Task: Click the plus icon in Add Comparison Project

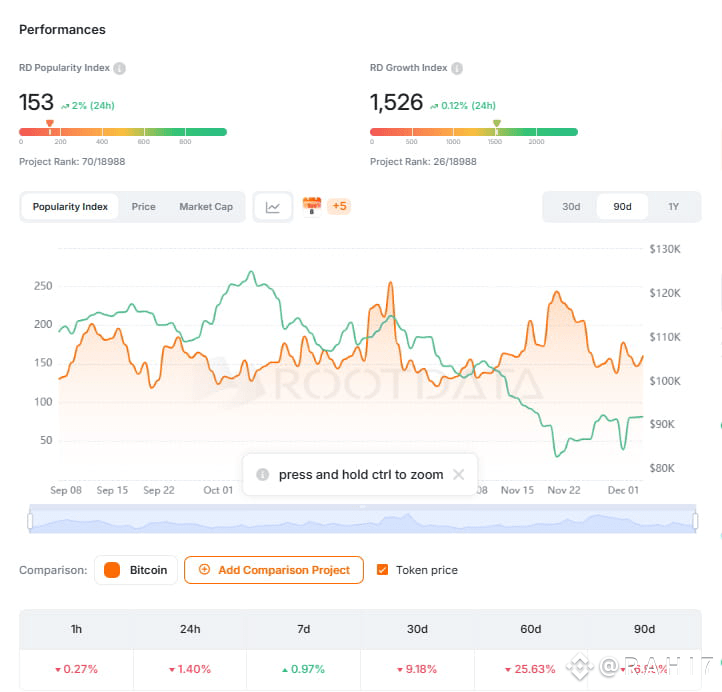Action: (204, 570)
